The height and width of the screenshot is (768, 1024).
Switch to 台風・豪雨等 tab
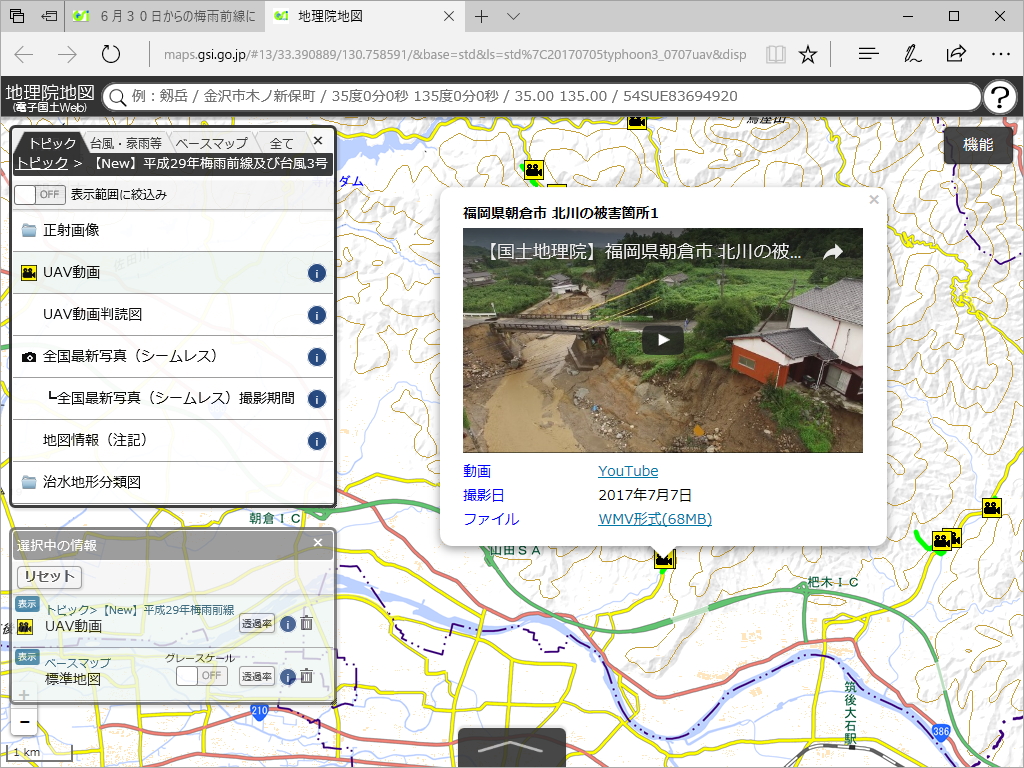[x=126, y=143]
